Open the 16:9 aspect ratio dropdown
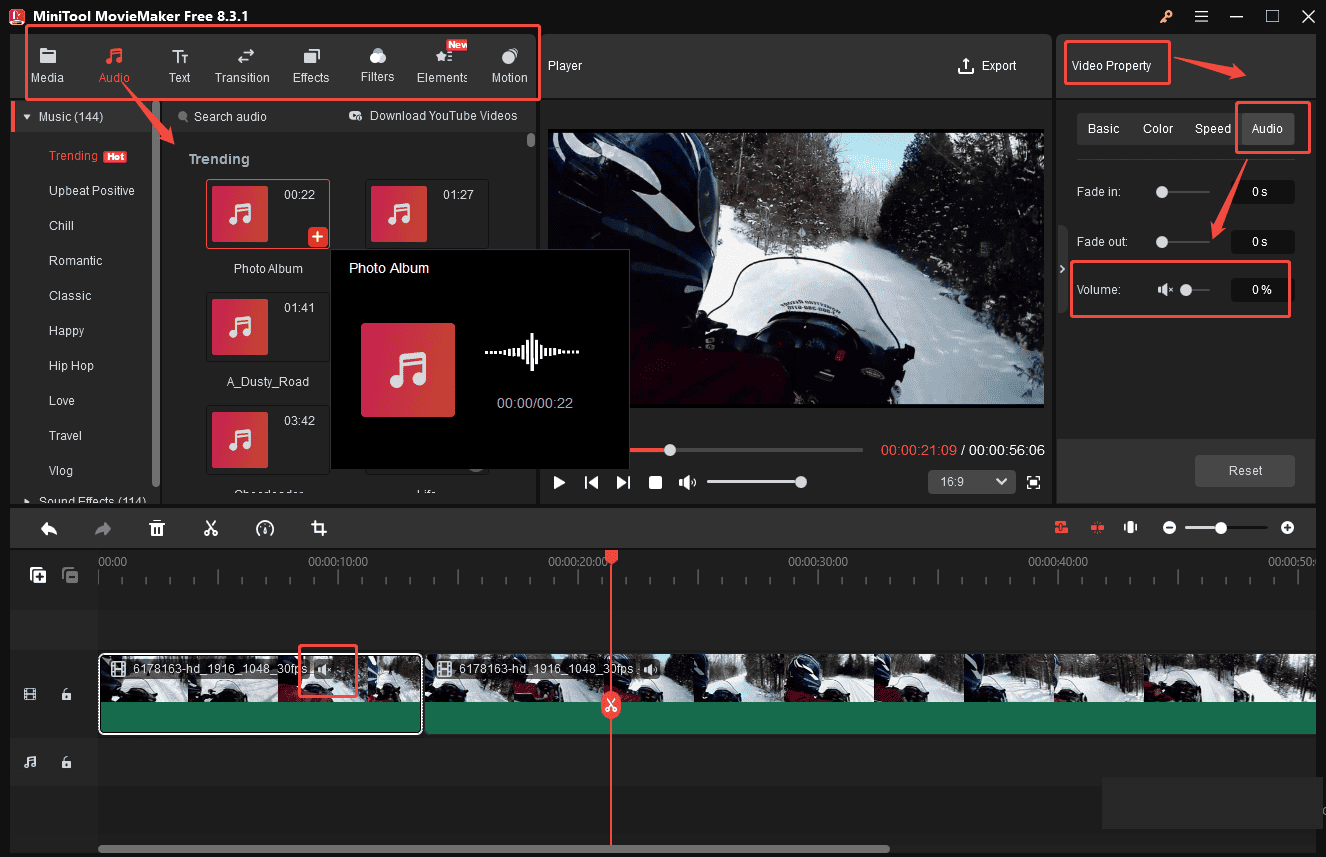The width and height of the screenshot is (1326, 857). 971,482
